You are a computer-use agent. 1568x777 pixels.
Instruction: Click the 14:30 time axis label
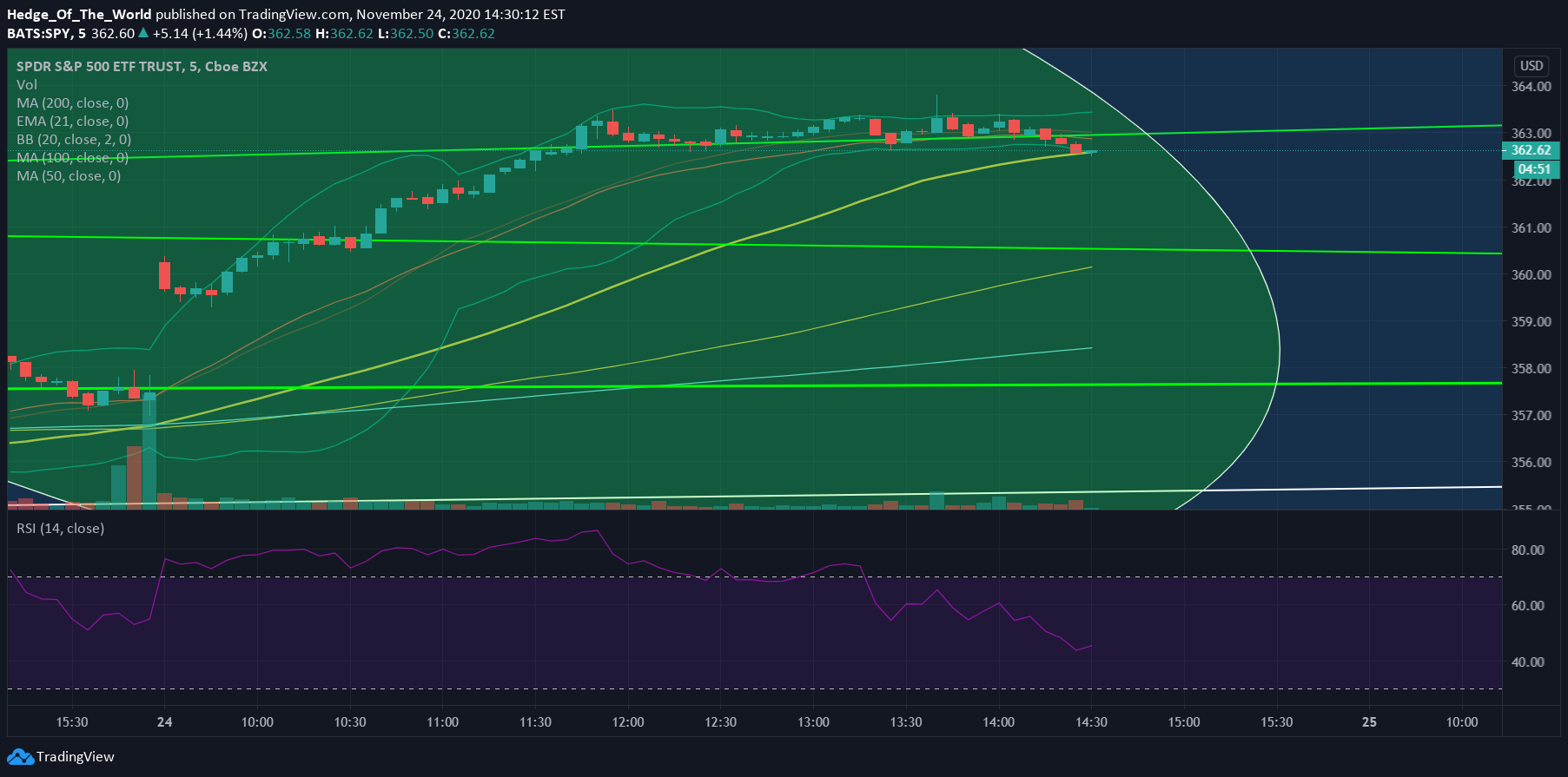click(x=1091, y=722)
